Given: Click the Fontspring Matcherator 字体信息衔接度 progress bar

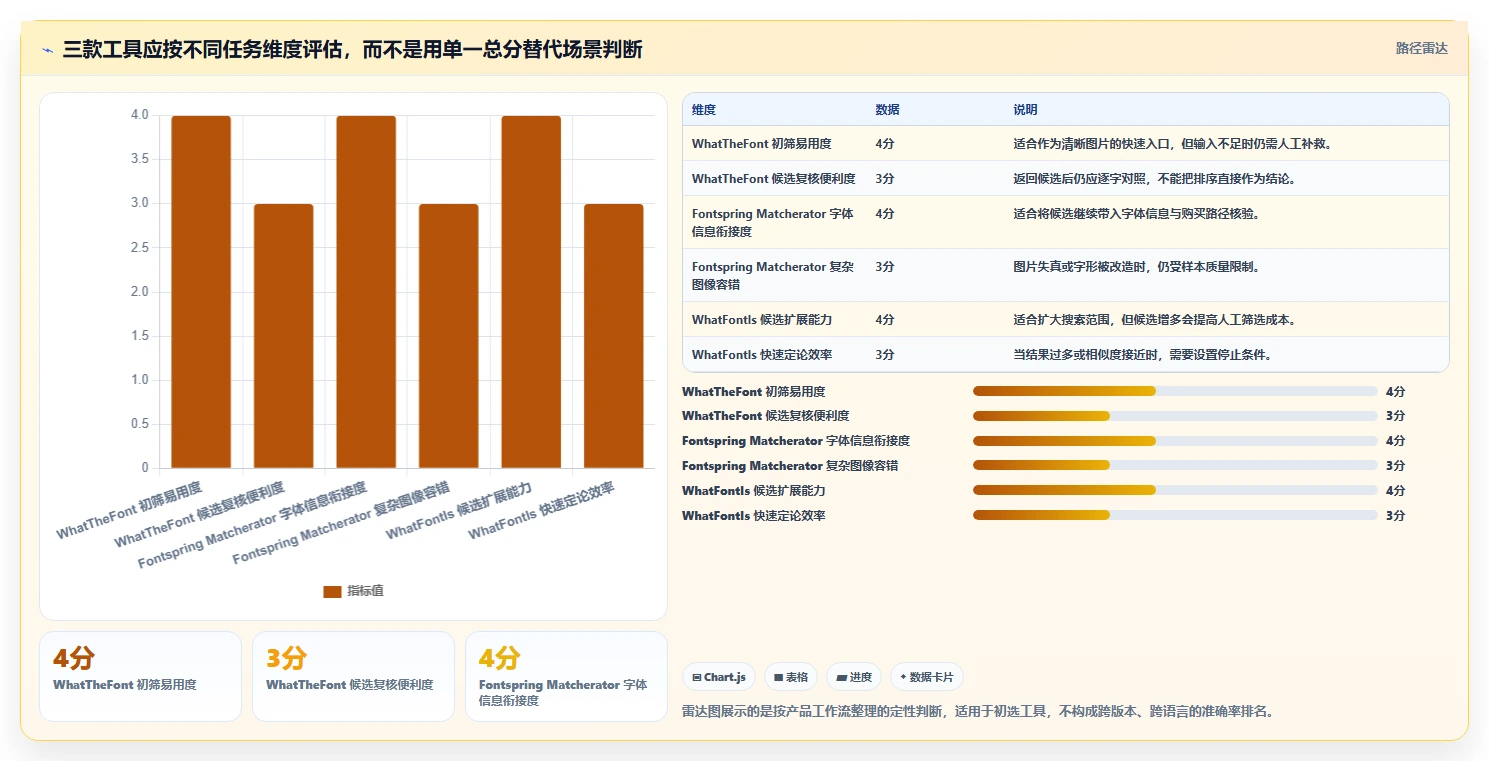Looking at the screenshot, I should [1175, 441].
